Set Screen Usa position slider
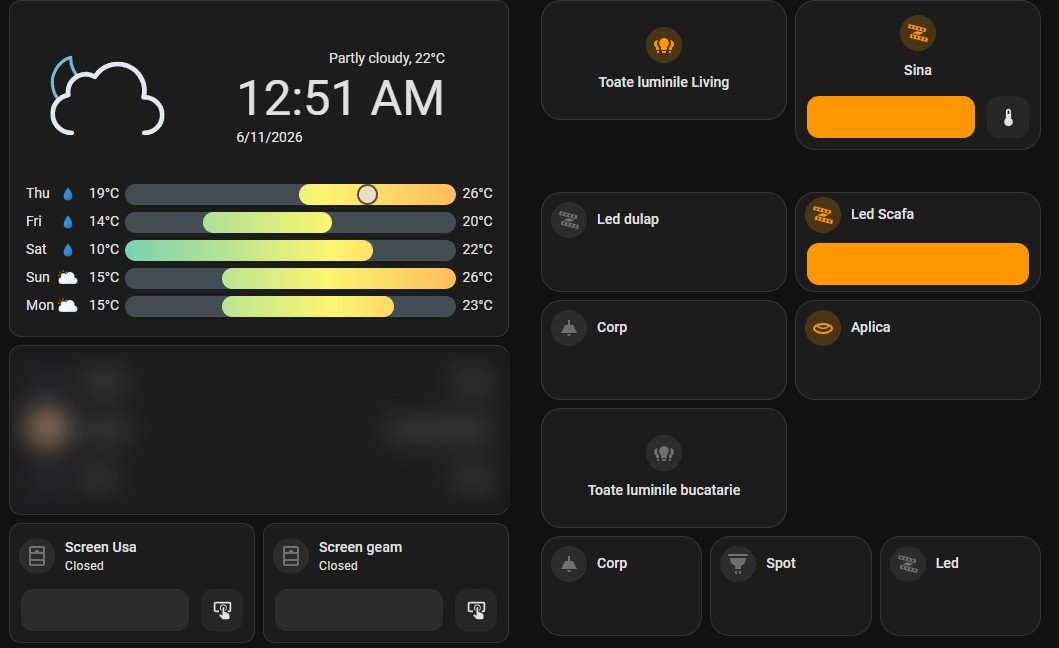Screen dimensions: 1059x648 (105, 609)
